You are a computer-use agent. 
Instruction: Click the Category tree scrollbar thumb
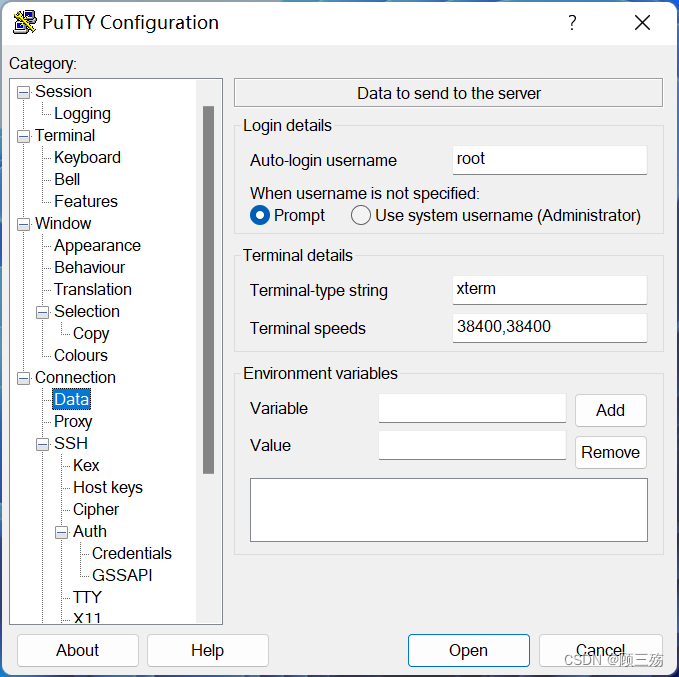point(208,290)
